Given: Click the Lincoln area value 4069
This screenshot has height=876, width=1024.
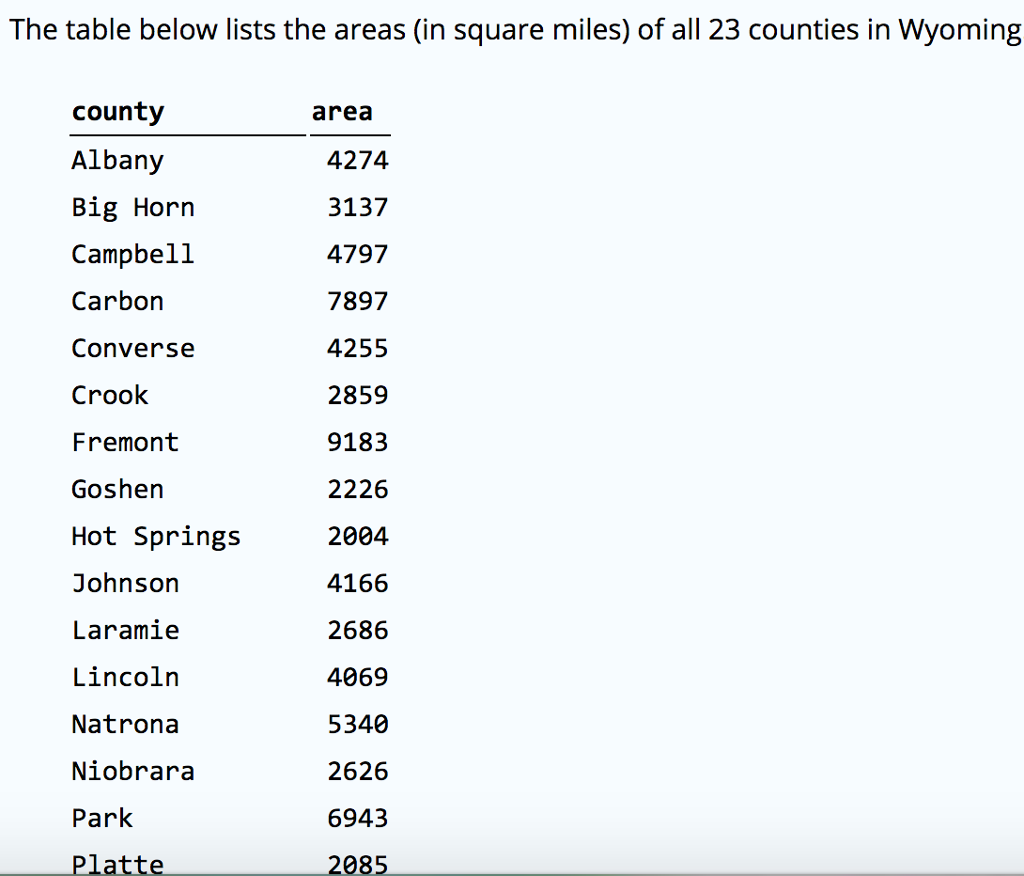Looking at the screenshot, I should coord(358,677).
